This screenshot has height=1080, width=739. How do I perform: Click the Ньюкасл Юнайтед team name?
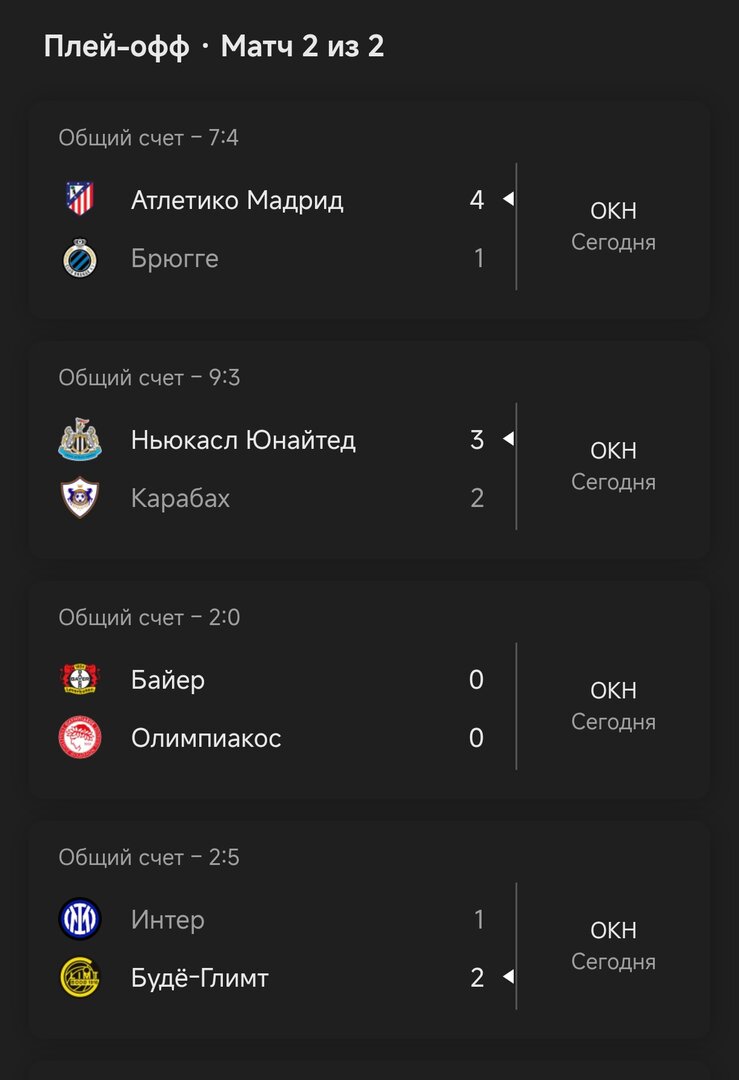243,440
